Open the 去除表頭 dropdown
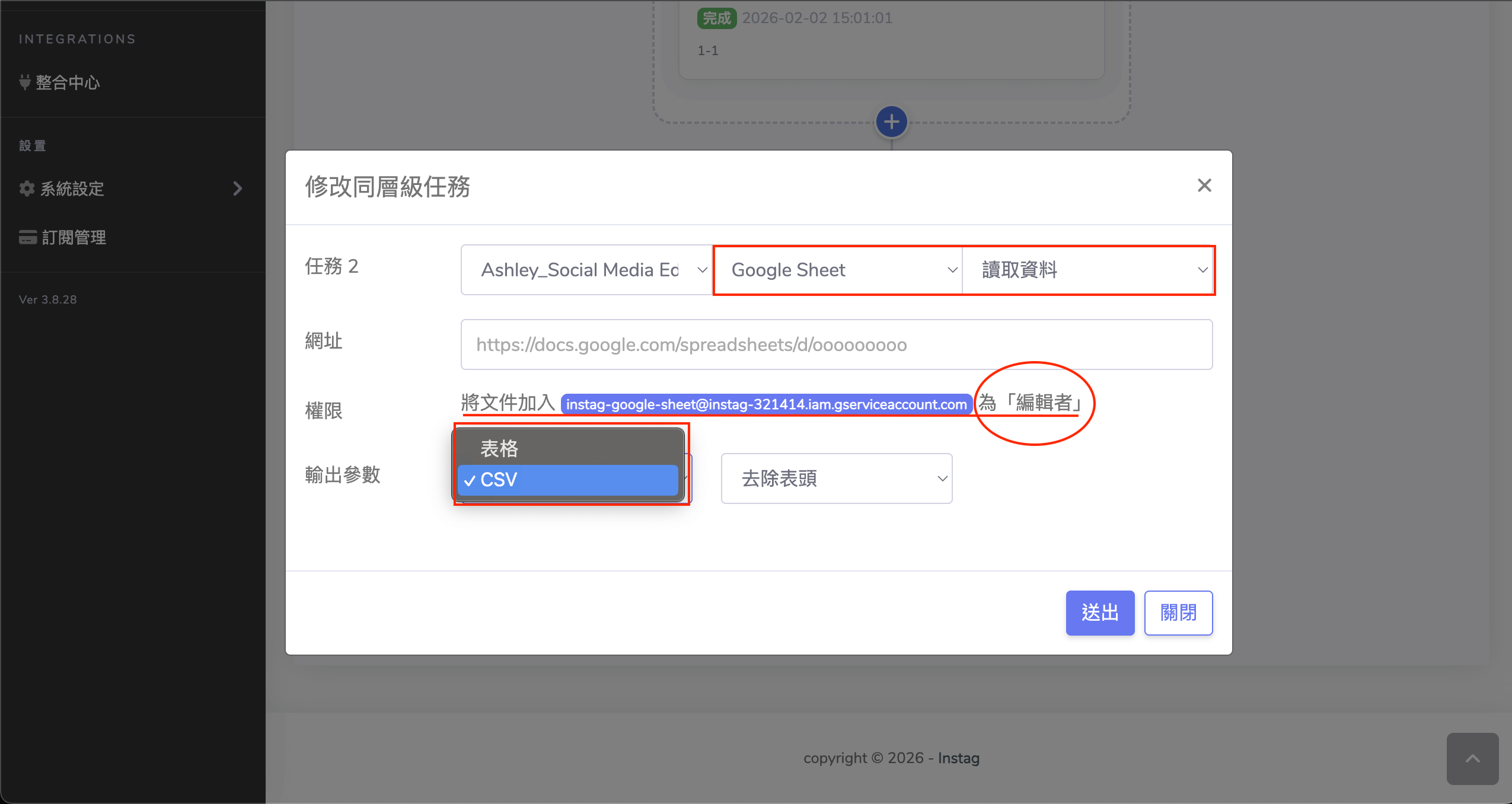Screen dimensions: 1512x804 [836, 478]
